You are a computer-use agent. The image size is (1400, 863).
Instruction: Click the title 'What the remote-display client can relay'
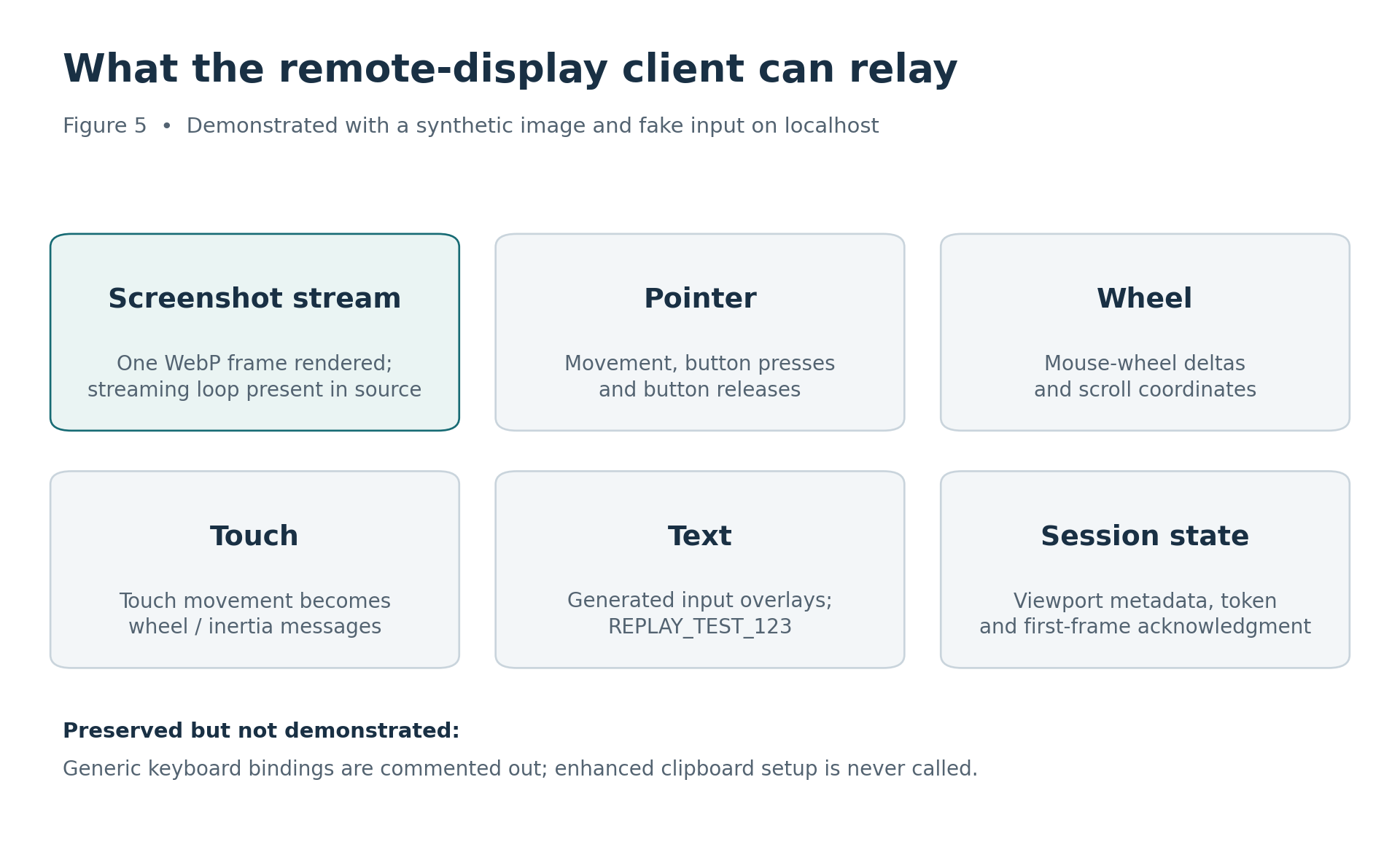point(510,70)
